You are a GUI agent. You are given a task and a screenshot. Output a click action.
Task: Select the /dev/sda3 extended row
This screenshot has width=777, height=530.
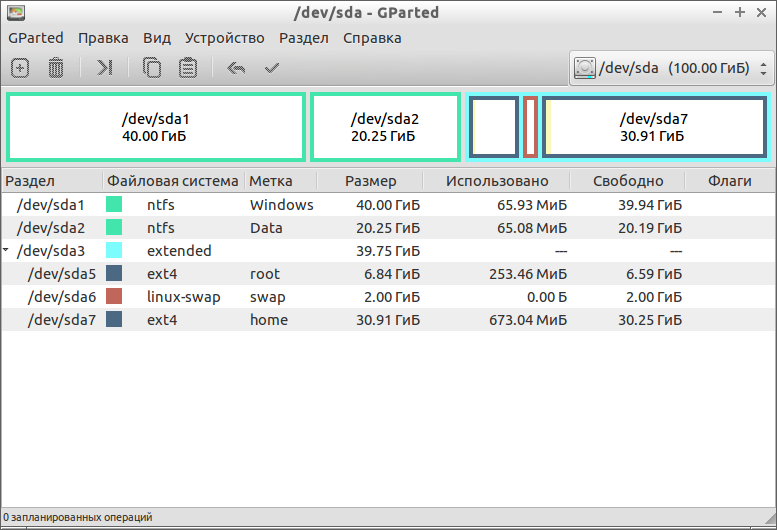(x=388, y=251)
